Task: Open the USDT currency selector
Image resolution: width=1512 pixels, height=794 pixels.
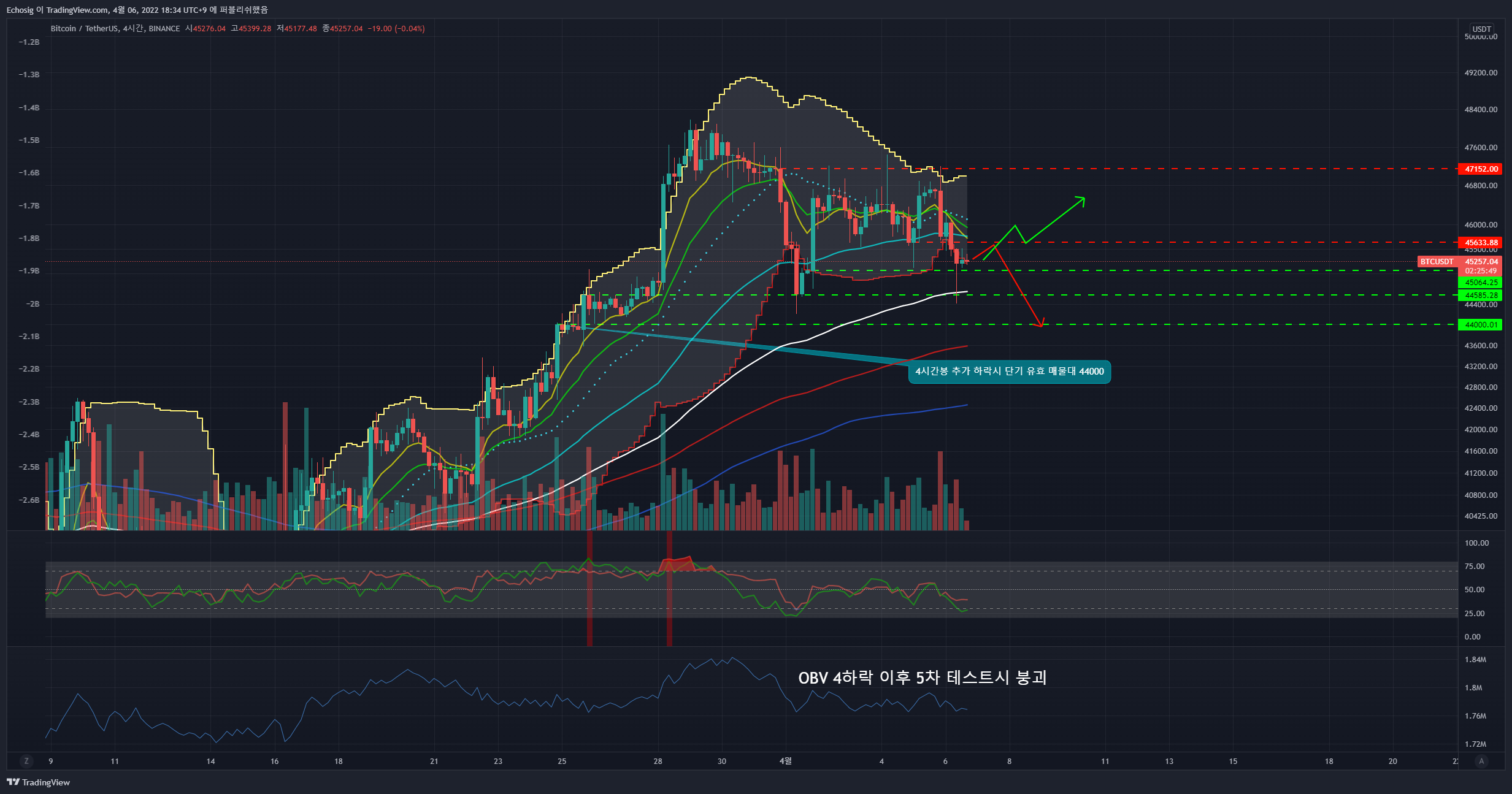Action: pos(1481,29)
